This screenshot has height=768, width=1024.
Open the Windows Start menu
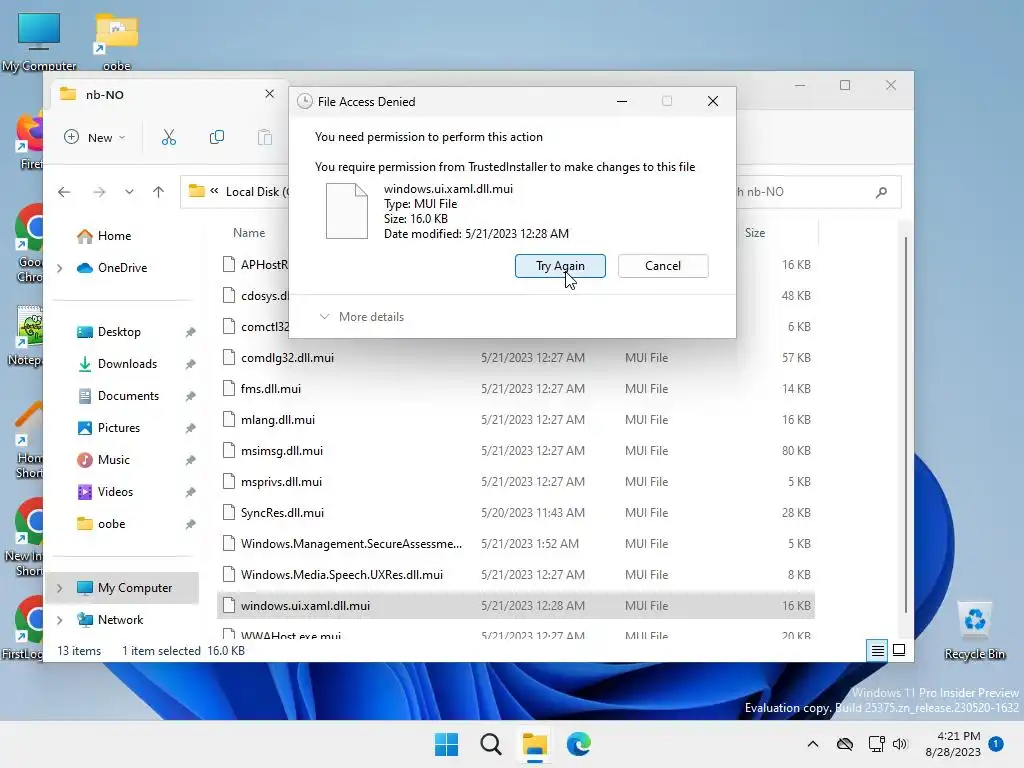446,744
